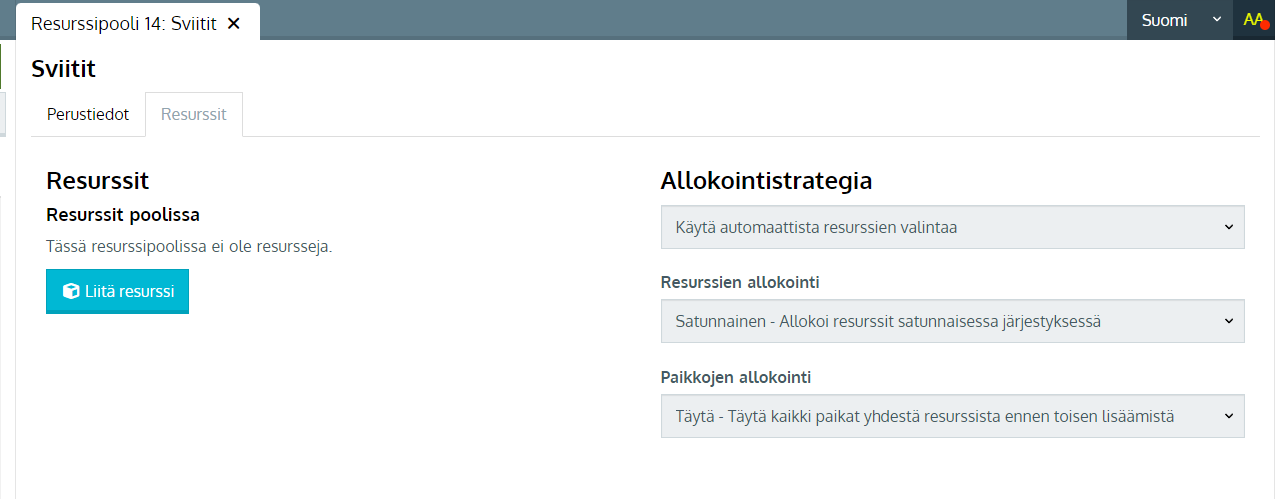Screen dimensions: 1275x499
Task: Activate the Resurssipooli 14: Sviitit tab title
Action: 124,23
